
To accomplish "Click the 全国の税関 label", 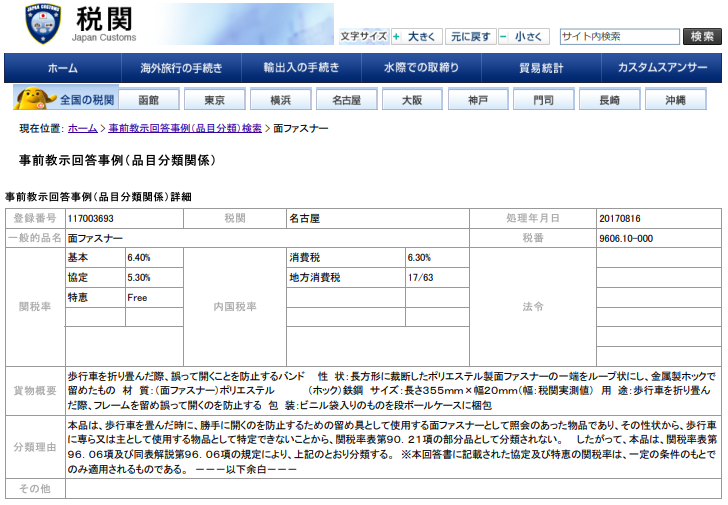I will point(87,100).
